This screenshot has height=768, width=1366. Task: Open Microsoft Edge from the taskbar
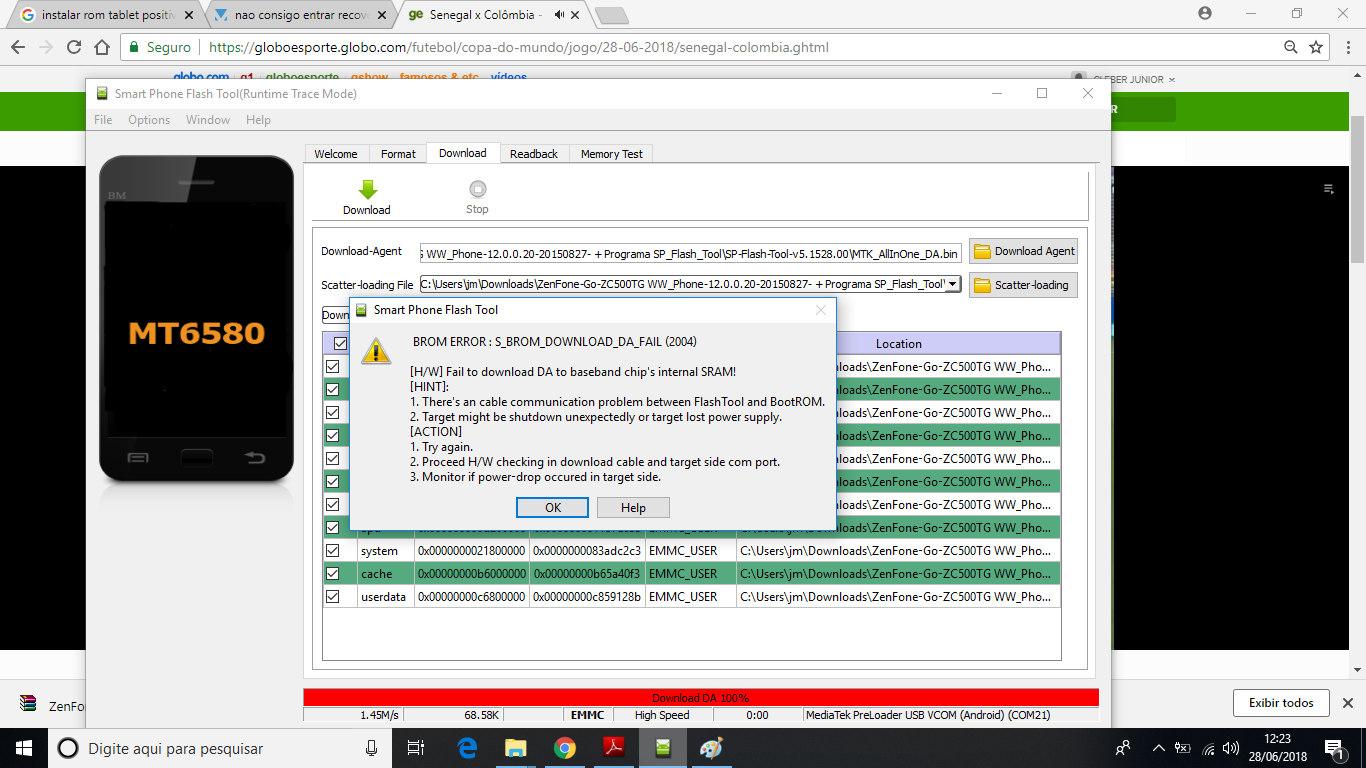click(x=467, y=748)
